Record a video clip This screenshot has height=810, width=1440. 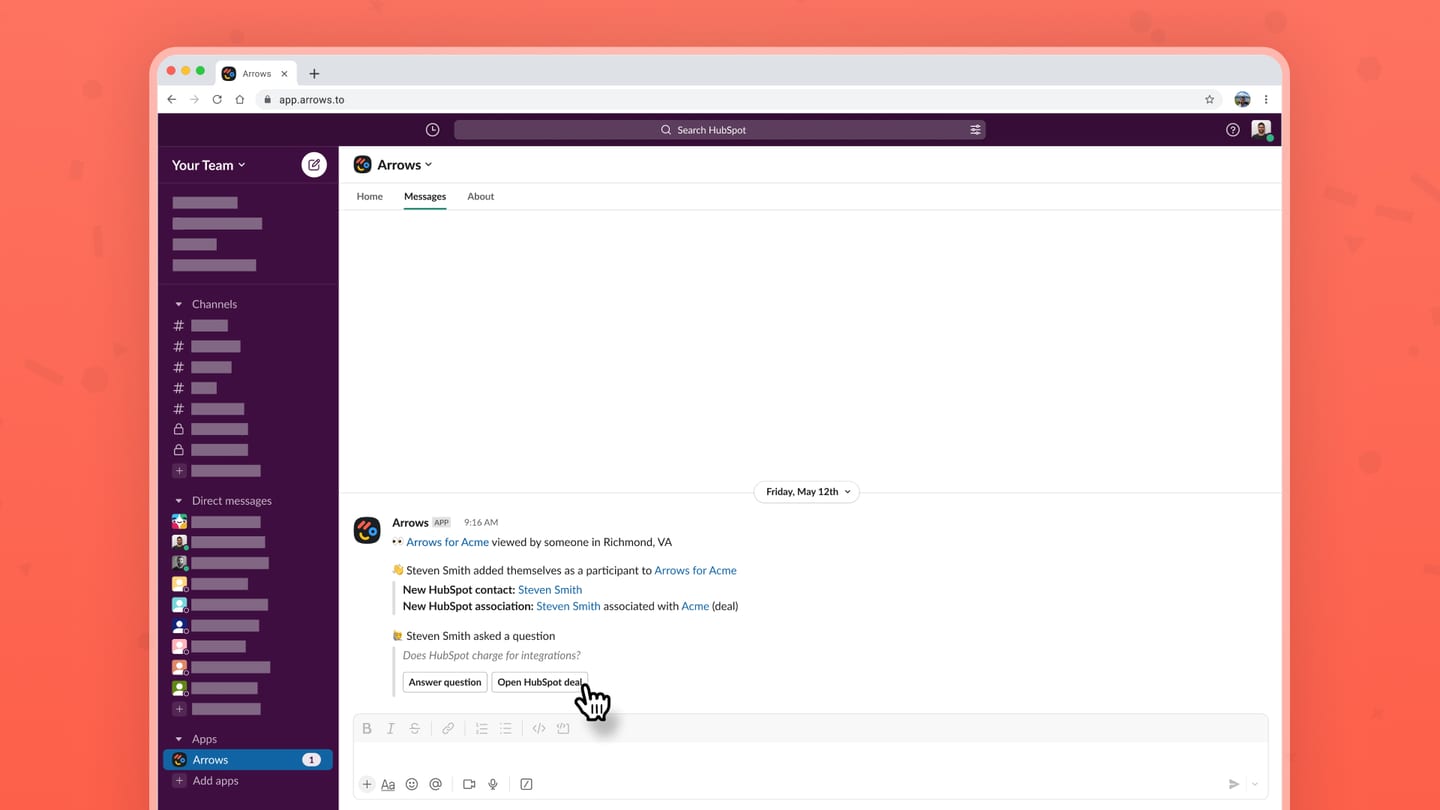pyautogui.click(x=469, y=785)
